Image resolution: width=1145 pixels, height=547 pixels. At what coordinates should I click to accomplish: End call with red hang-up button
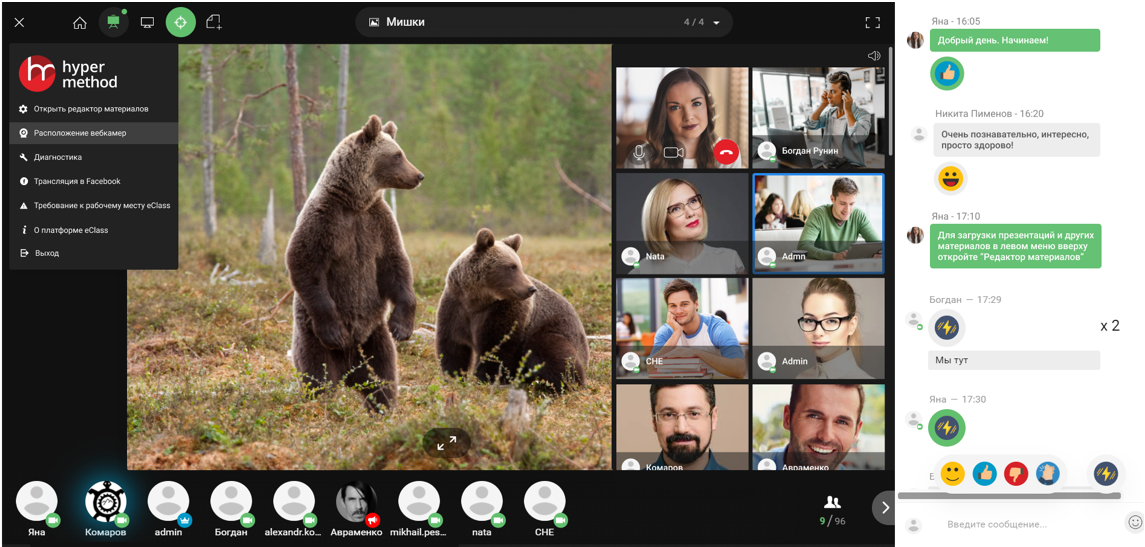pyautogui.click(x=726, y=153)
